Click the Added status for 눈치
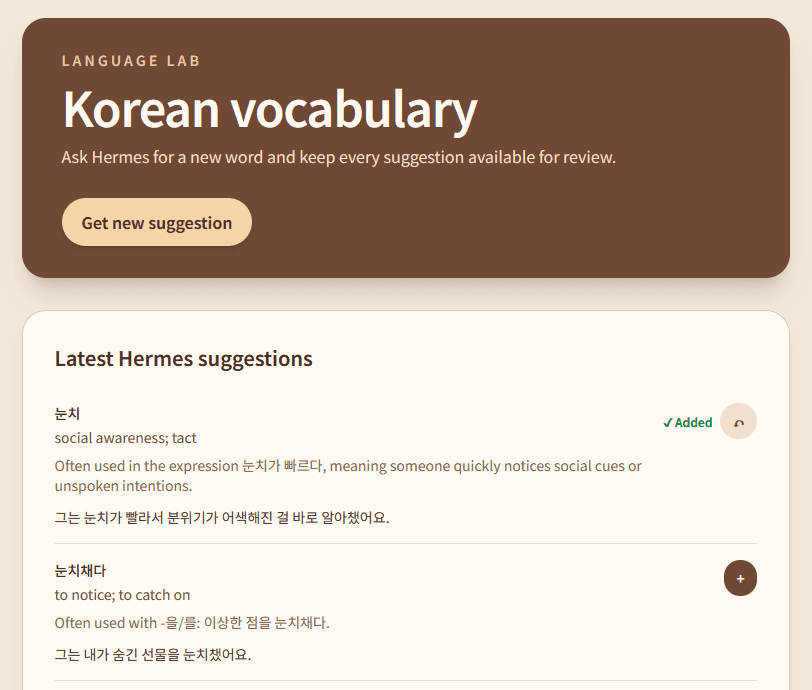The width and height of the screenshot is (812, 690). 688,423
